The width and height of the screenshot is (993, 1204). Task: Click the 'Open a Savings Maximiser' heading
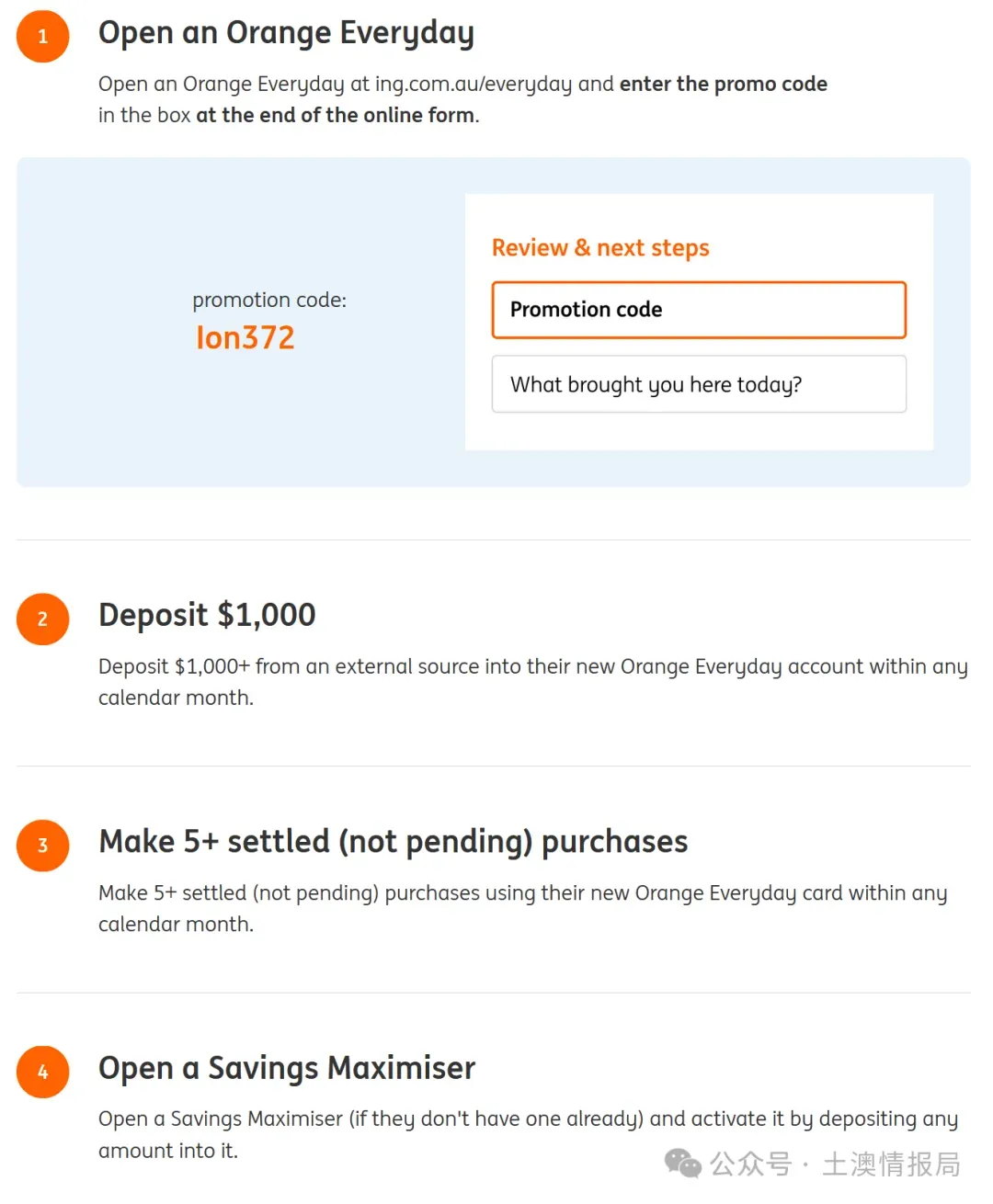click(287, 1068)
